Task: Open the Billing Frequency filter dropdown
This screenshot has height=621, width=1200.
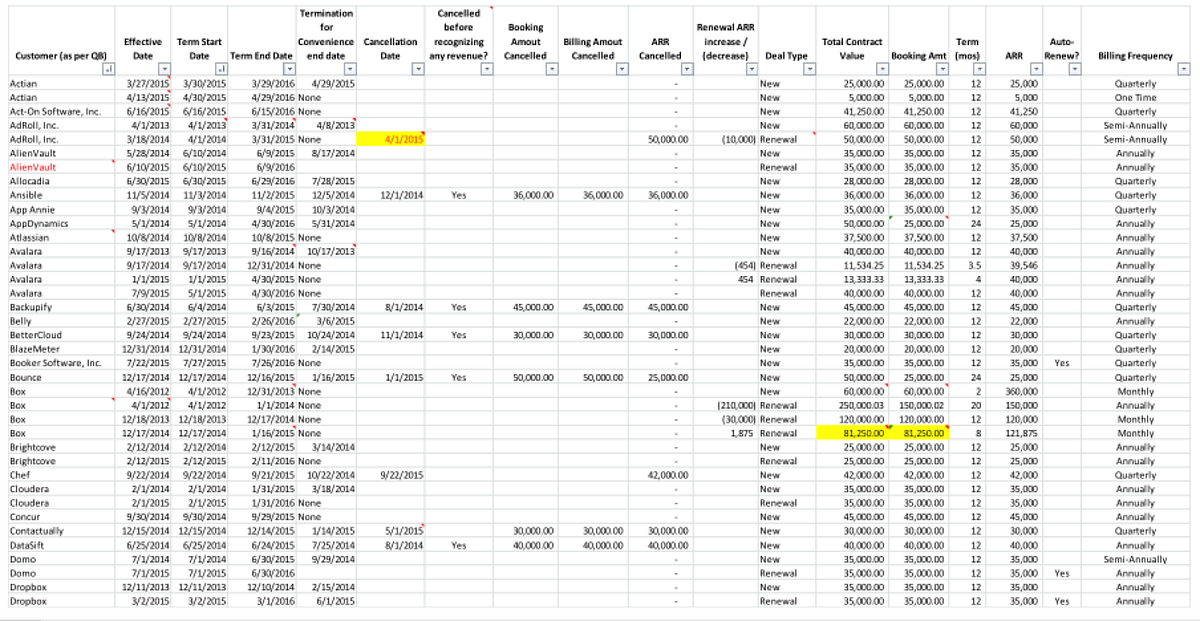Action: (x=1184, y=69)
